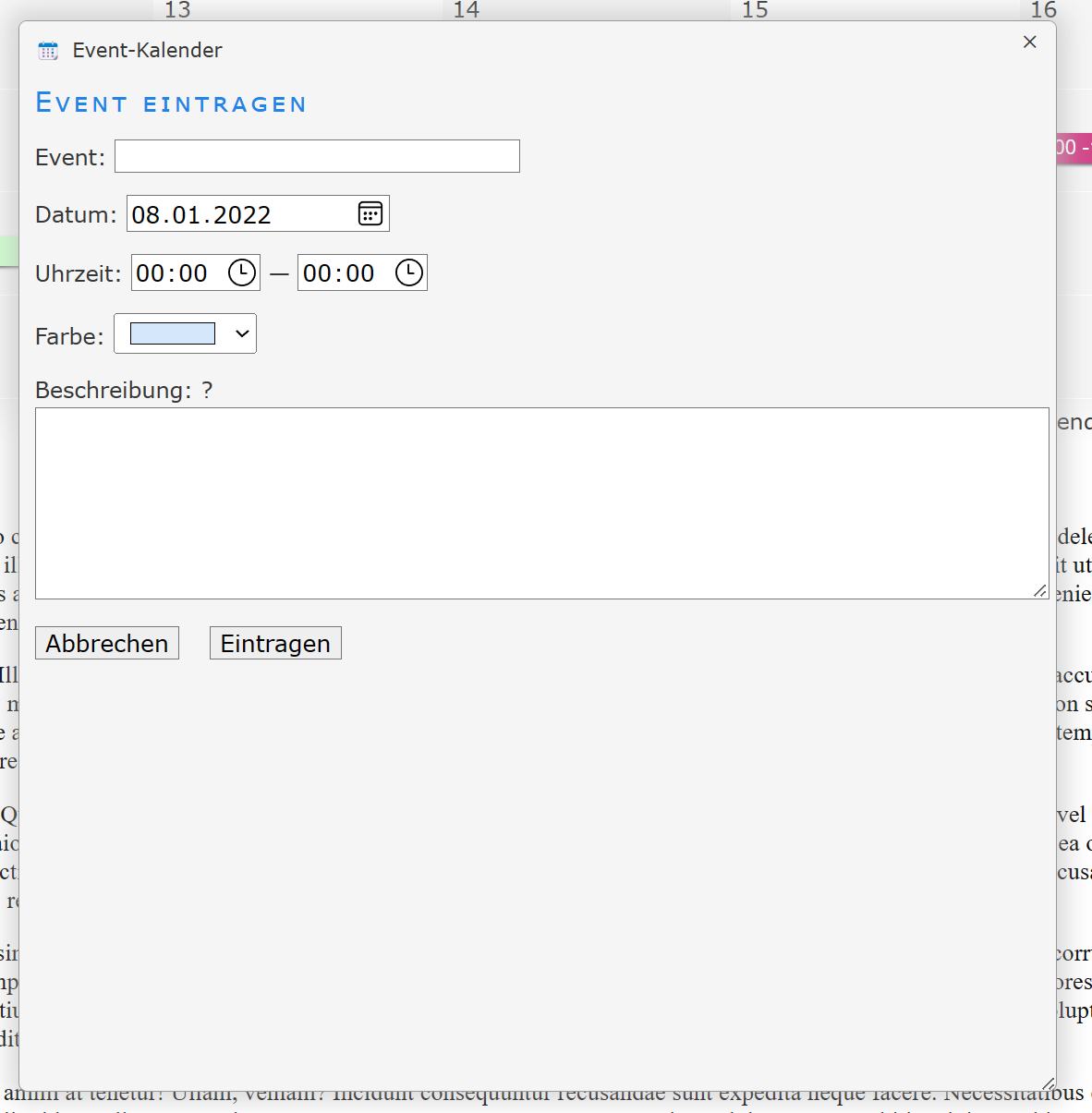
Task: Click inside the Beschreibung text area
Action: pos(541,503)
